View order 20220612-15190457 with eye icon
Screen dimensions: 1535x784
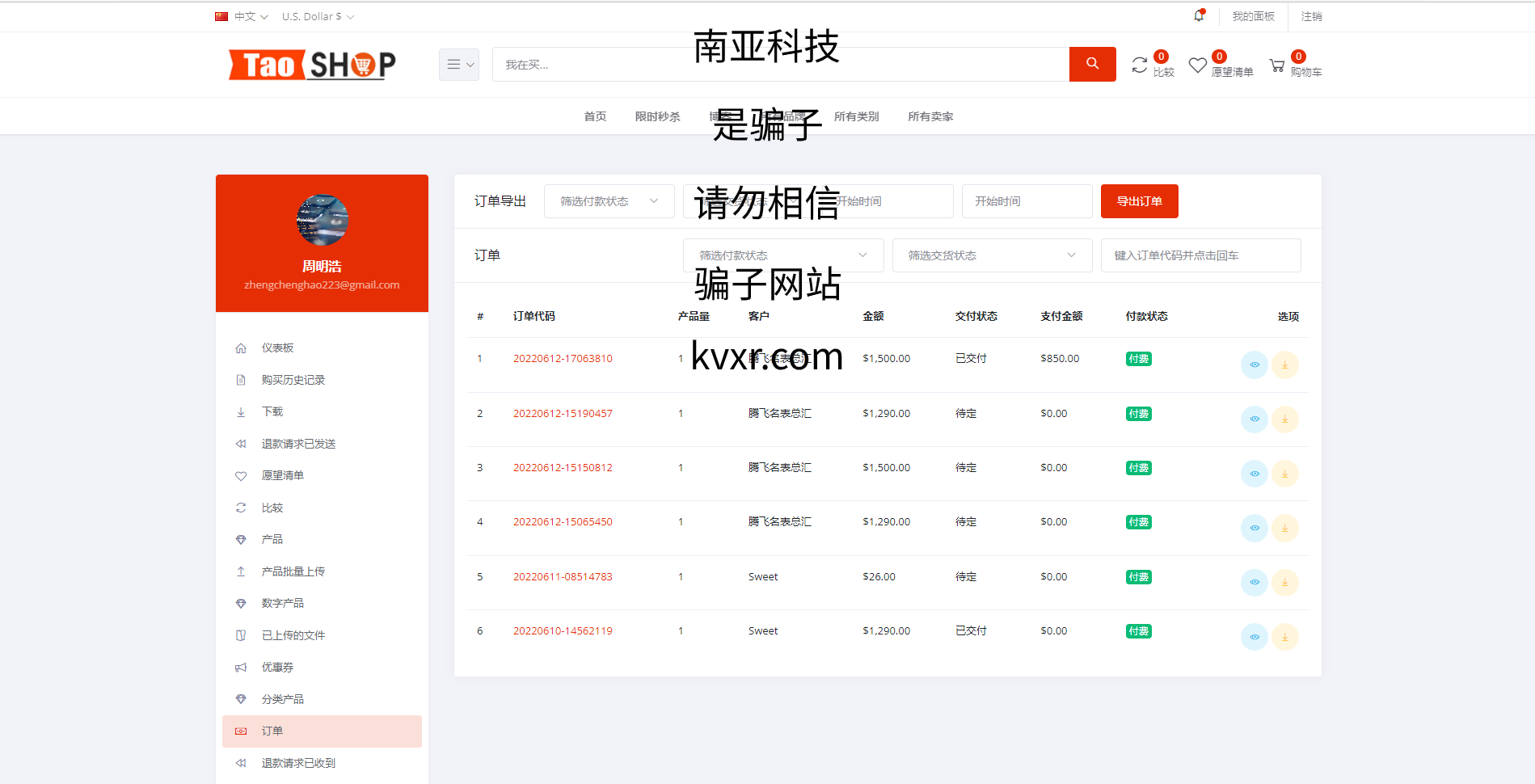point(1254,419)
